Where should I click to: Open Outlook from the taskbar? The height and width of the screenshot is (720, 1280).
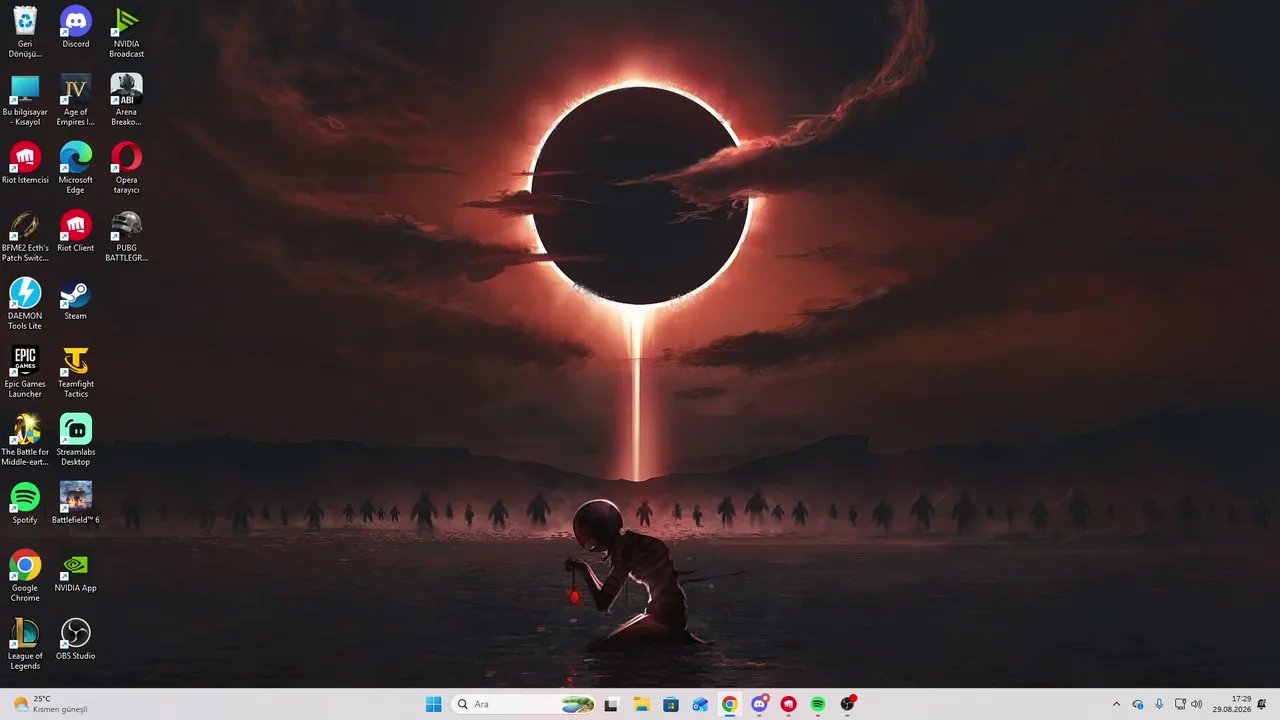point(700,704)
